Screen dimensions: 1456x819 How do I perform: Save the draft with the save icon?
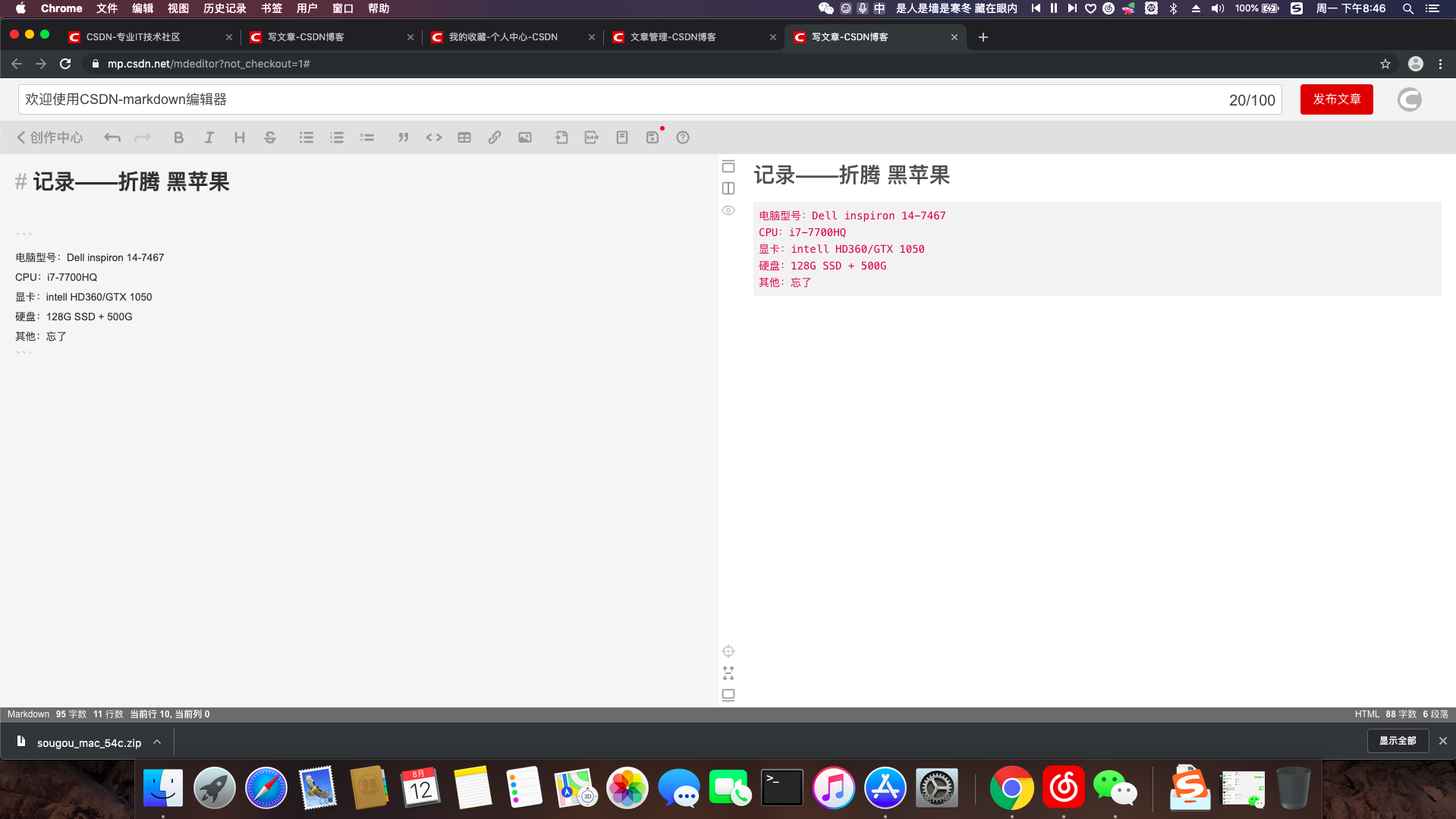point(652,137)
